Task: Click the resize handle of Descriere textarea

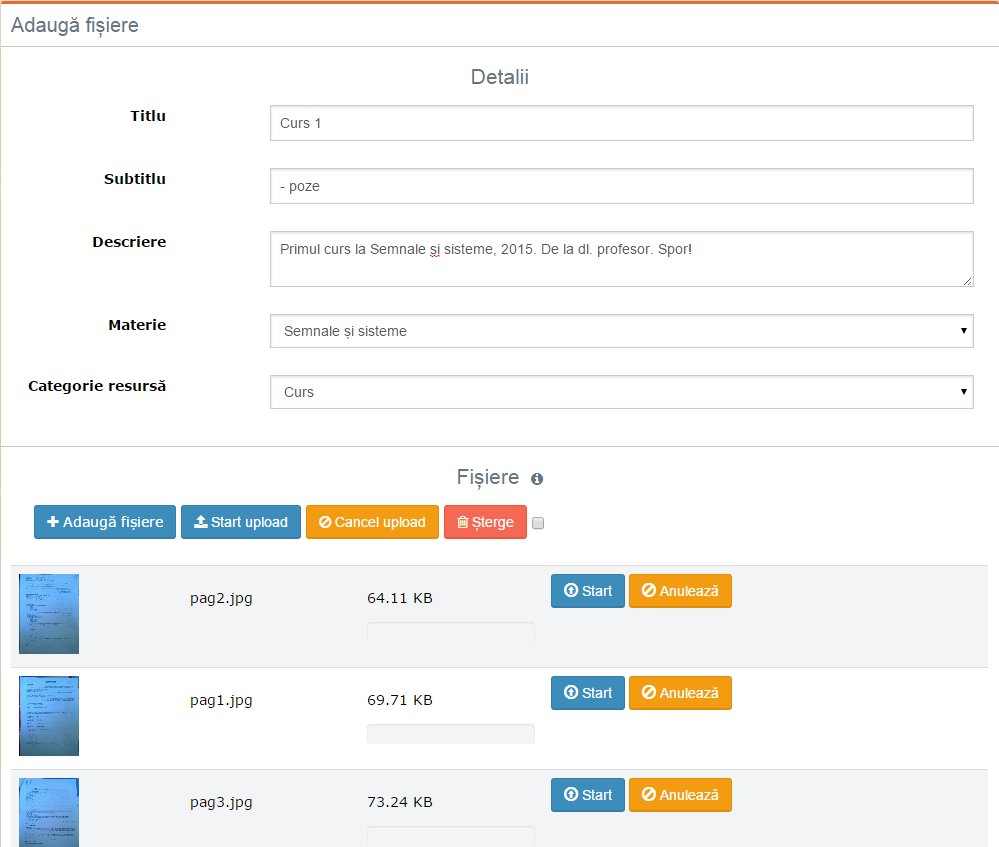Action: tap(967, 281)
